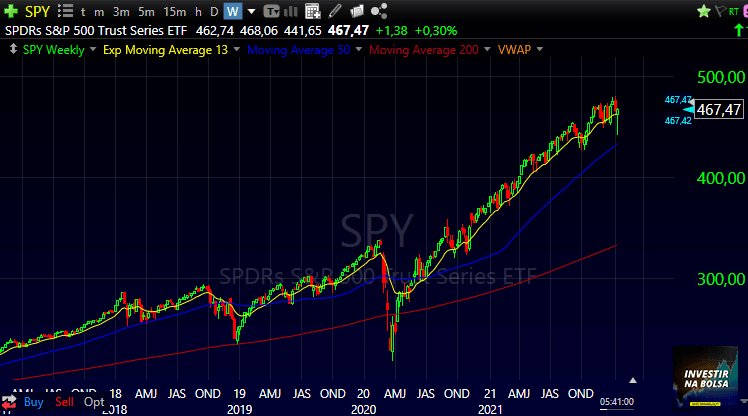Viewport: 748px width, 416px height.
Task: Select the hourly 'h' timeframe
Action: (x=198, y=11)
